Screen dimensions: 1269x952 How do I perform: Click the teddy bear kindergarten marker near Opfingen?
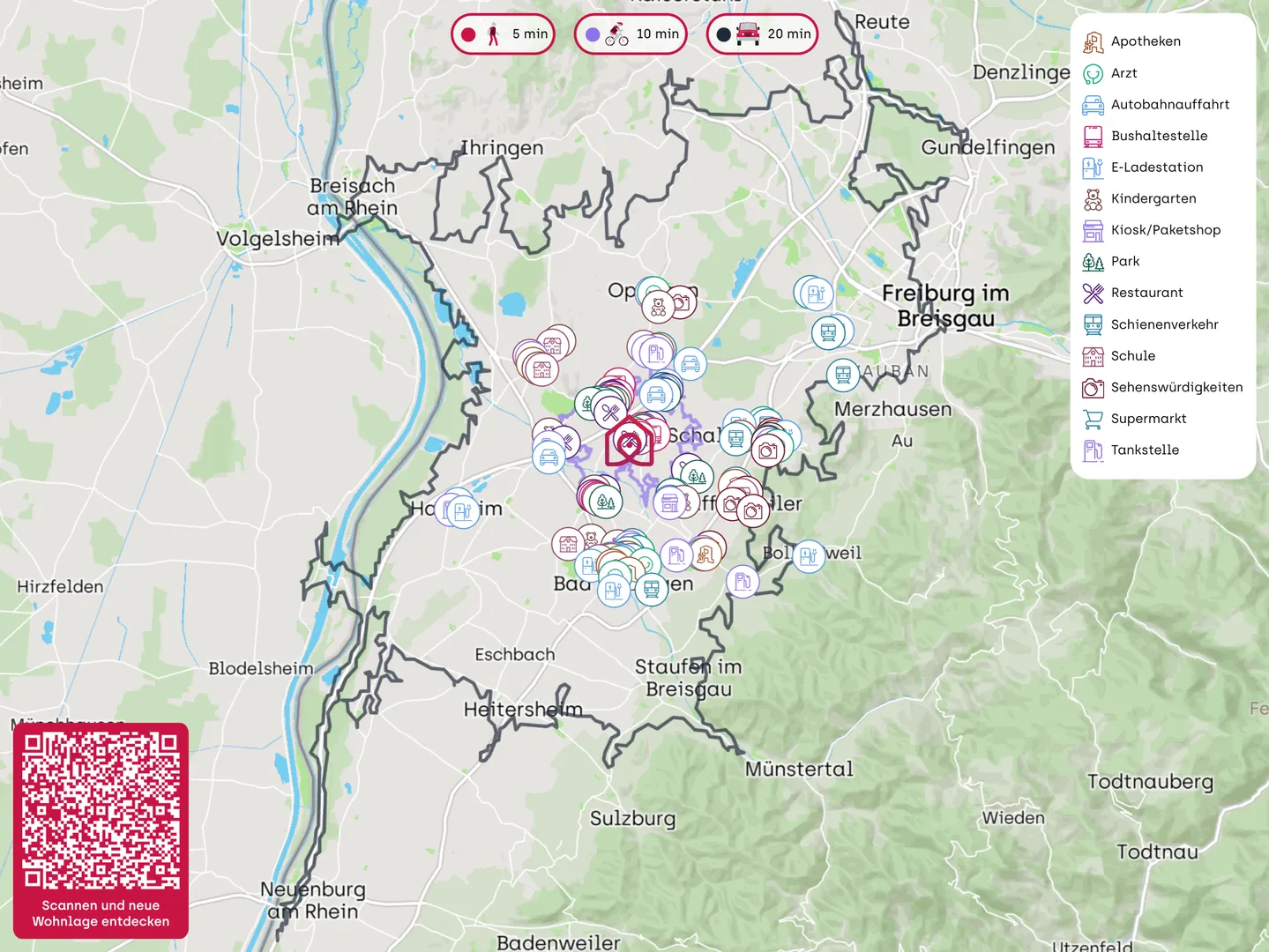coord(658,307)
